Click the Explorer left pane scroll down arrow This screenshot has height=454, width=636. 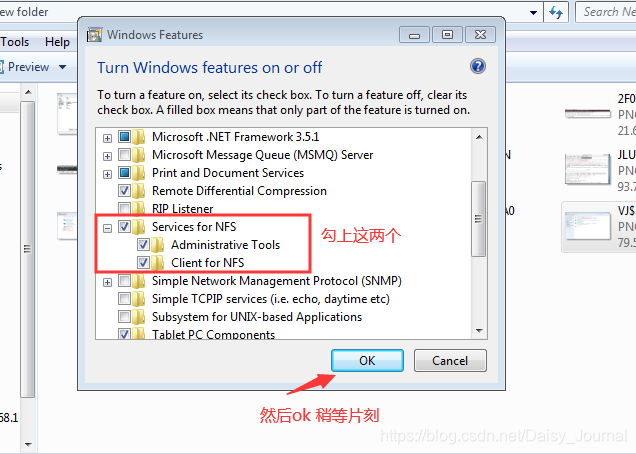pos(28,444)
